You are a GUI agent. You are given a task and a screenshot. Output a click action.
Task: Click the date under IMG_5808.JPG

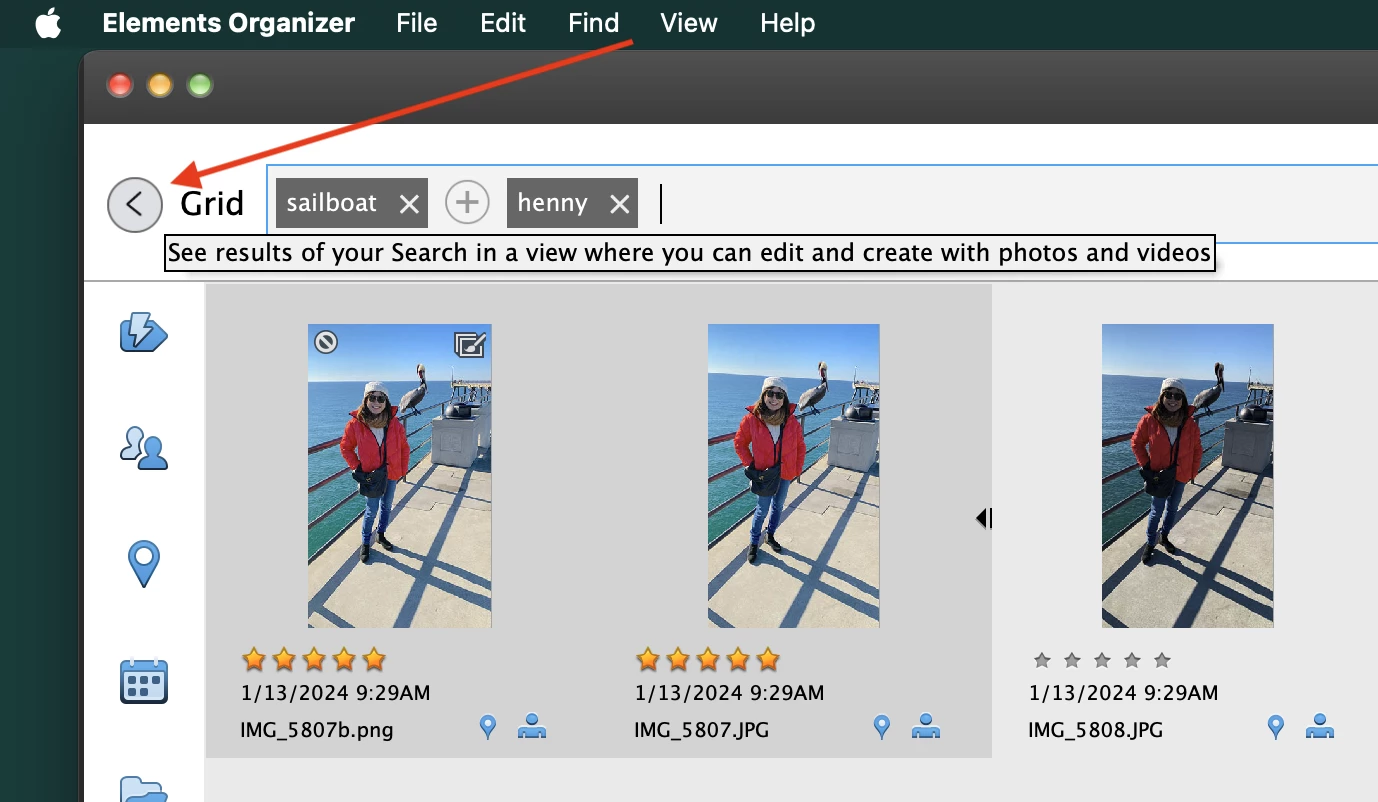coord(1124,692)
